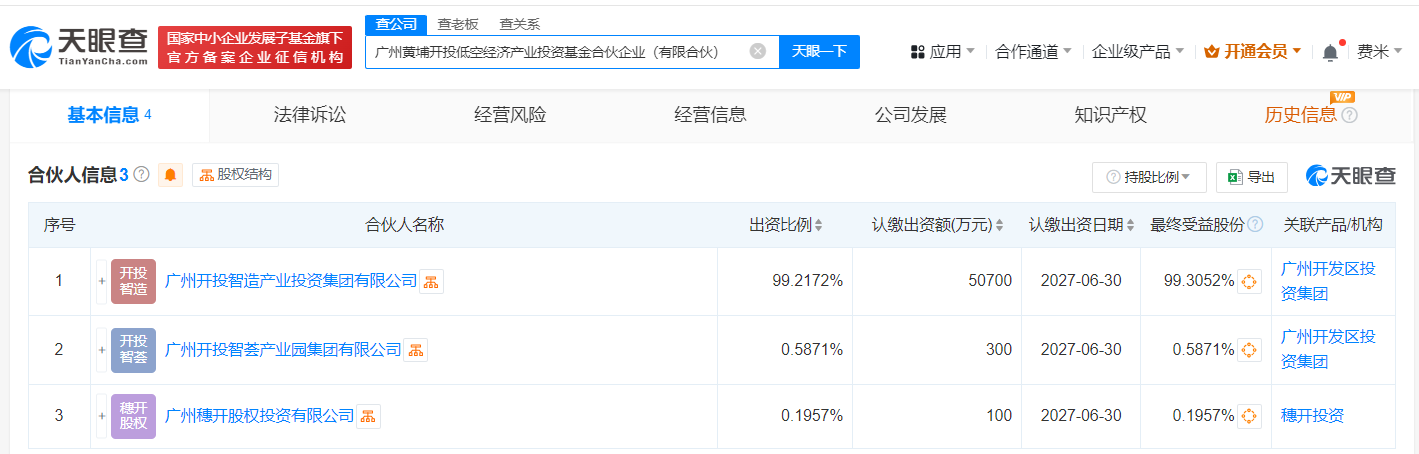Export the table with 导出 button
The image size is (1419, 454).
click(1251, 177)
